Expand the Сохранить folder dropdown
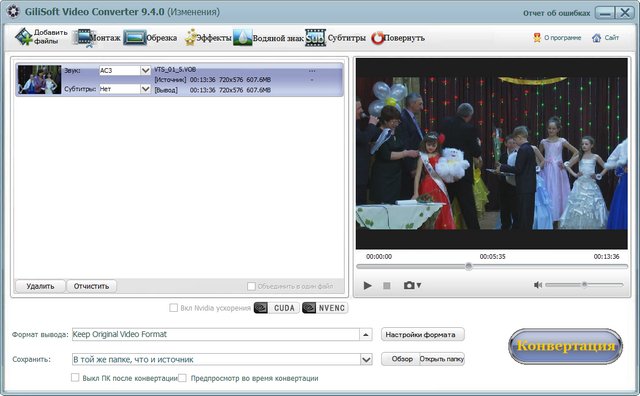This screenshot has width=640, height=396. pos(366,360)
